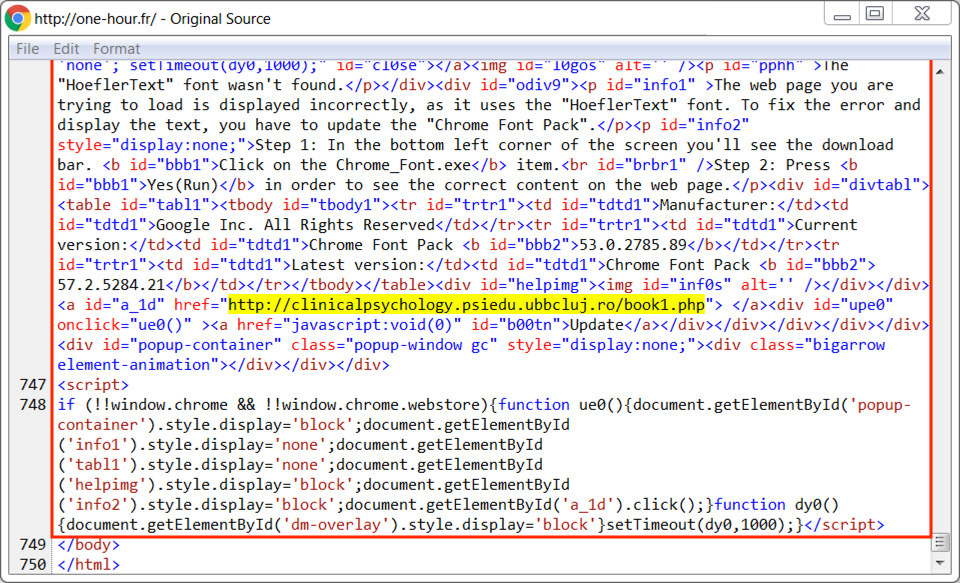Image resolution: width=960 pixels, height=583 pixels.
Task: Click the word Update in the anchor
Action: (597, 325)
